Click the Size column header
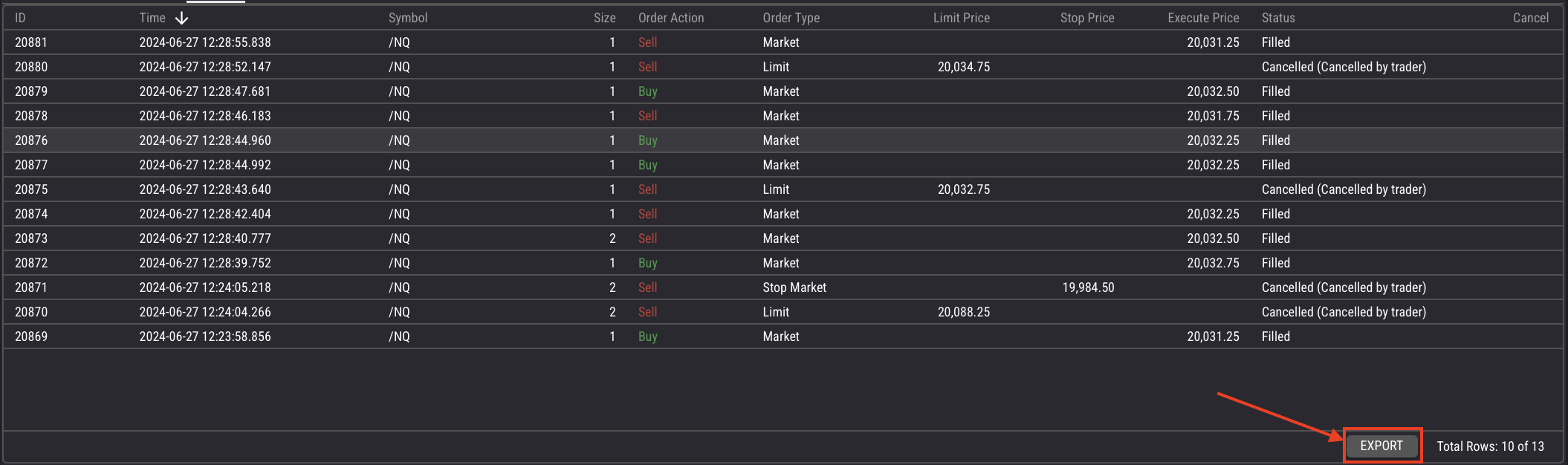1568x465 pixels. pyautogui.click(x=604, y=18)
